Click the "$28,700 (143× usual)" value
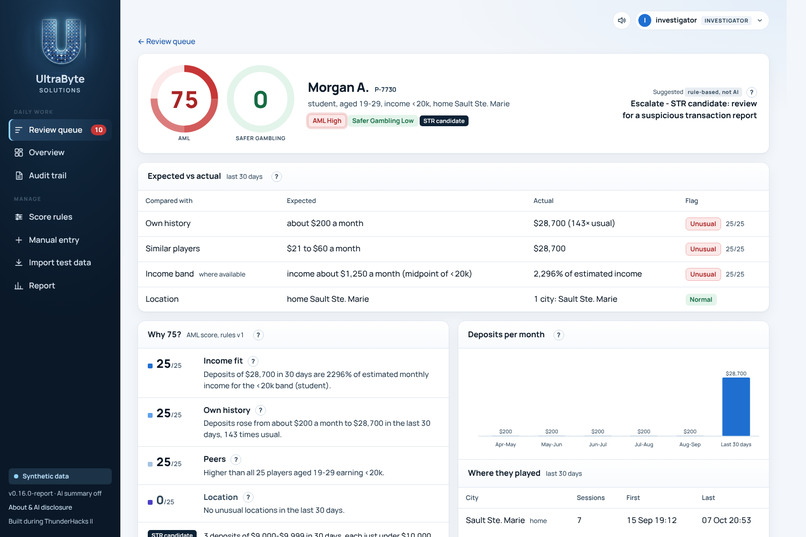 [x=574, y=223]
